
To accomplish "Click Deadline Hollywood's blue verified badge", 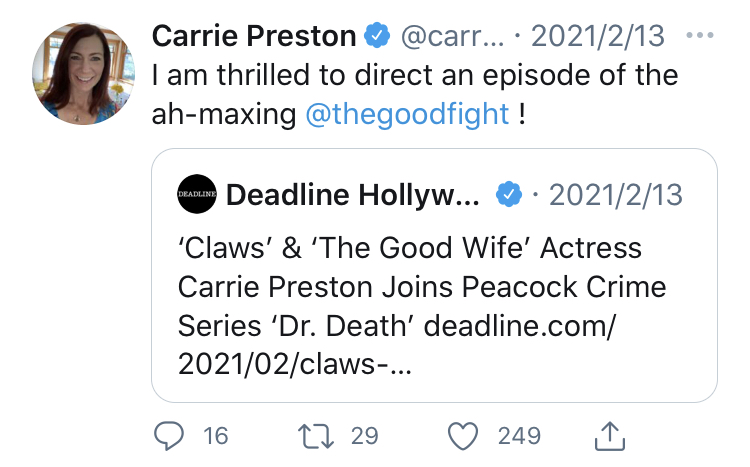I will tap(509, 194).
